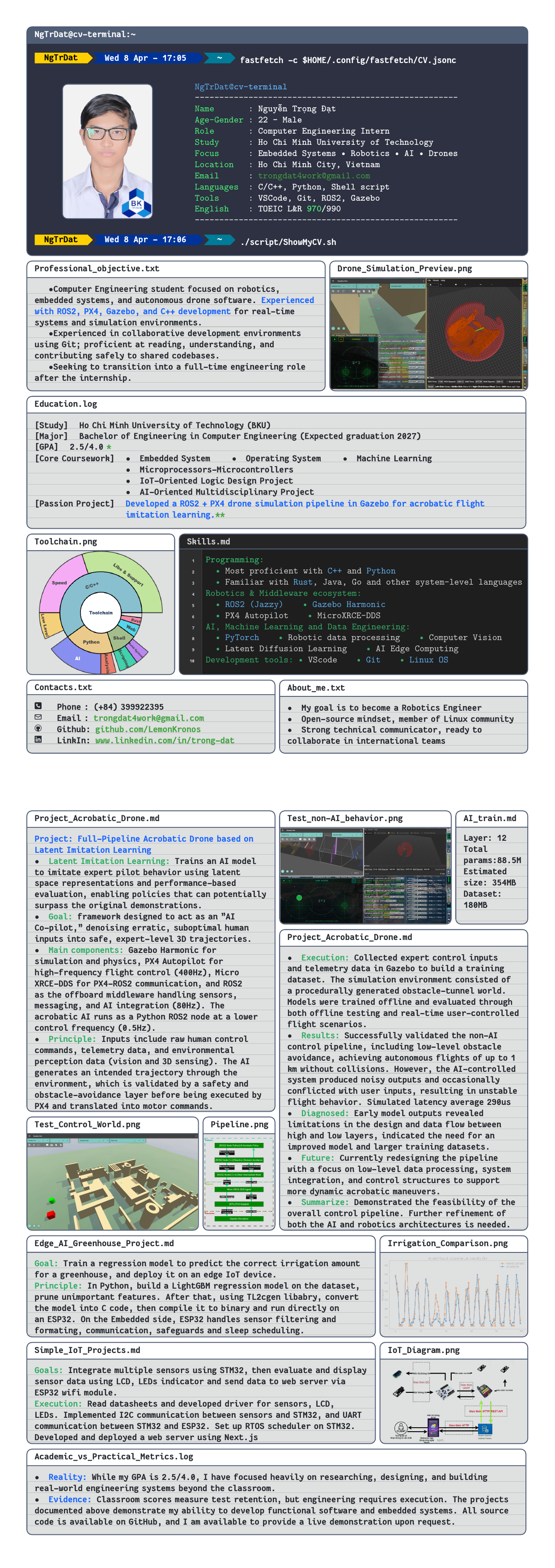The width and height of the screenshot is (555, 1568).
Task: Click the envelope icon beside Email contact
Action: 38,717
